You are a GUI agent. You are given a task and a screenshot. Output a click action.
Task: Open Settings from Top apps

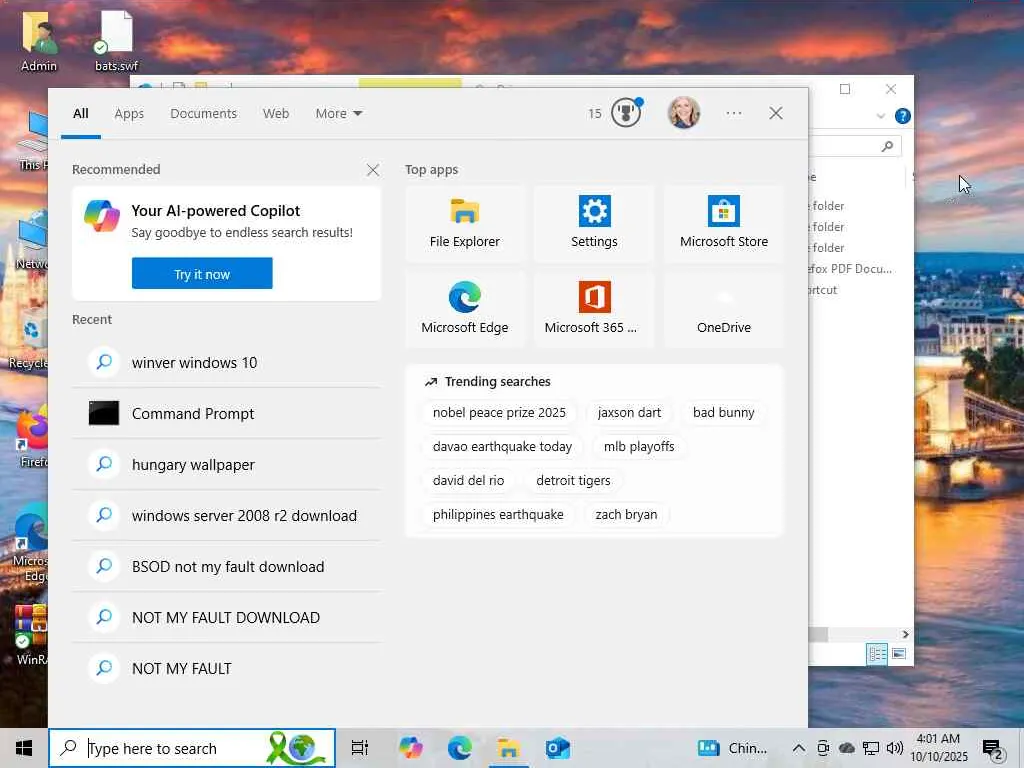point(594,223)
